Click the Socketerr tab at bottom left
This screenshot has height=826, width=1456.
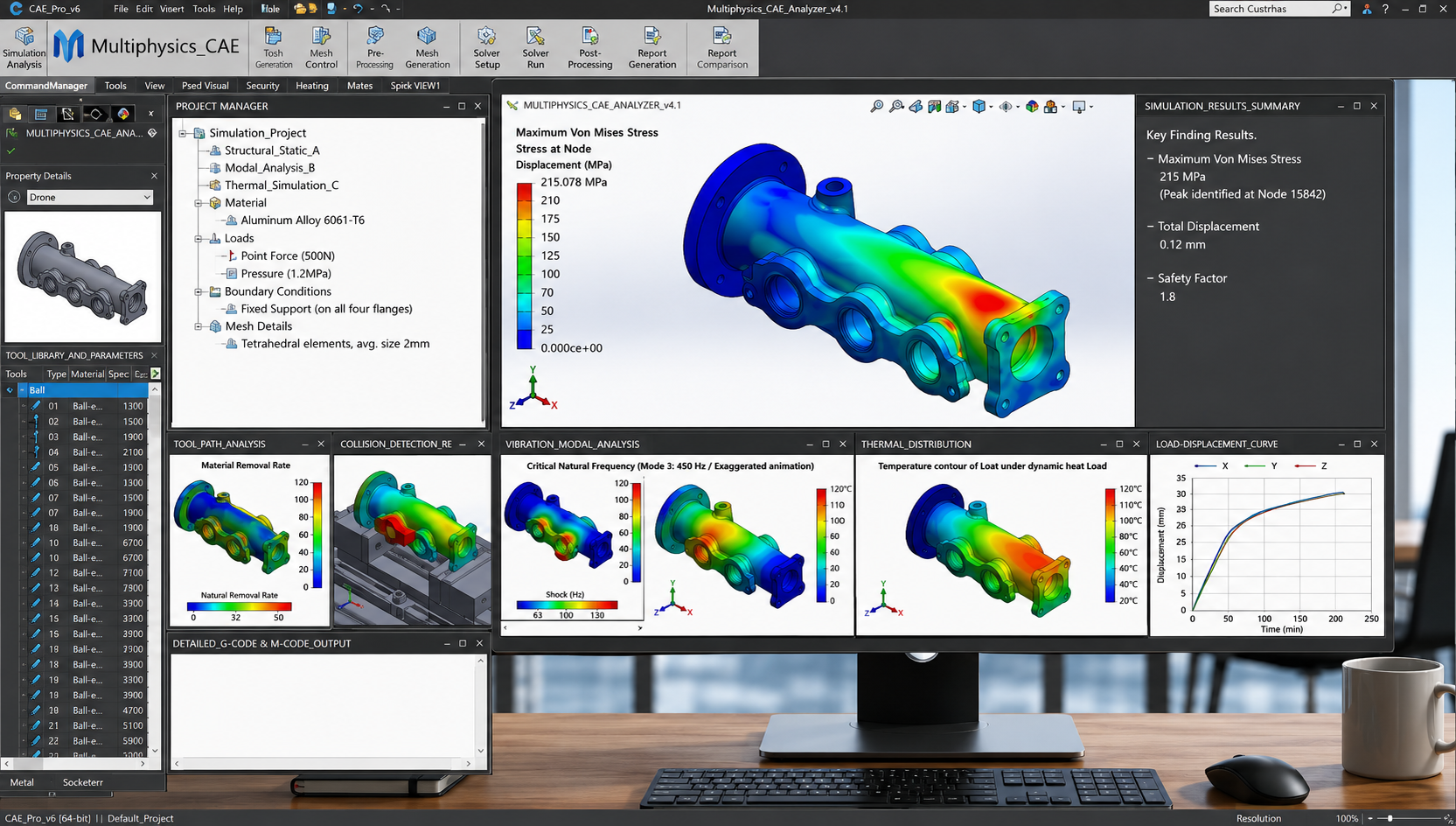pyautogui.click(x=83, y=782)
